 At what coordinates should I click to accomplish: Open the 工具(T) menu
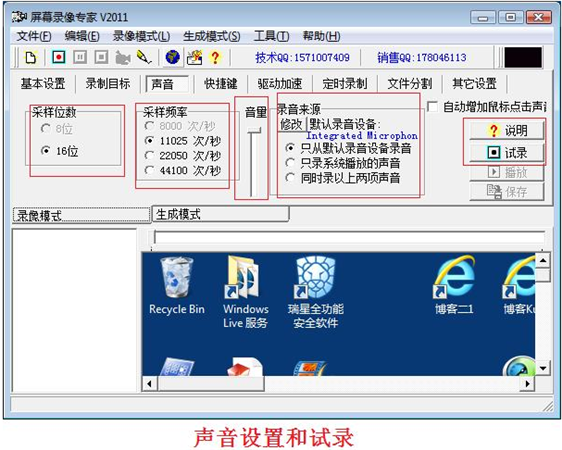point(271,36)
